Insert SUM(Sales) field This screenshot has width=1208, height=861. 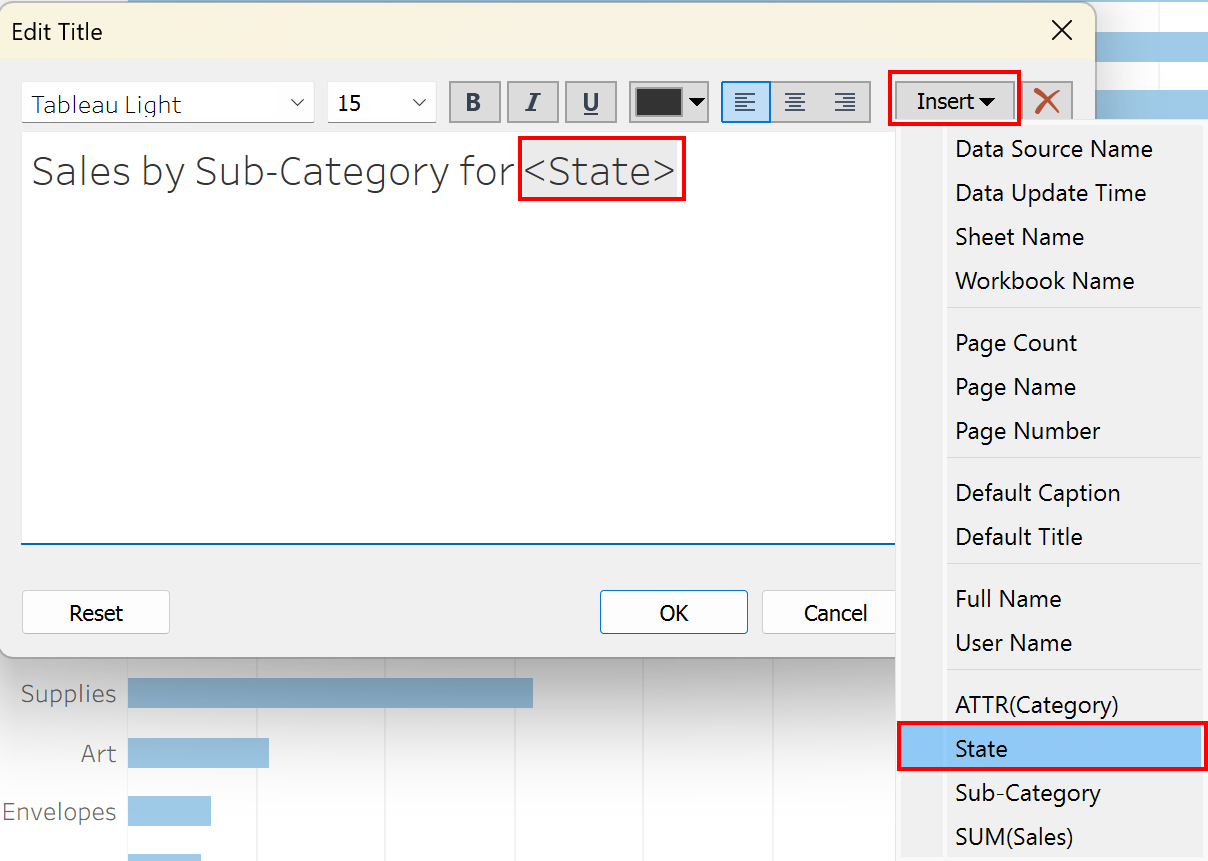coord(1014,837)
